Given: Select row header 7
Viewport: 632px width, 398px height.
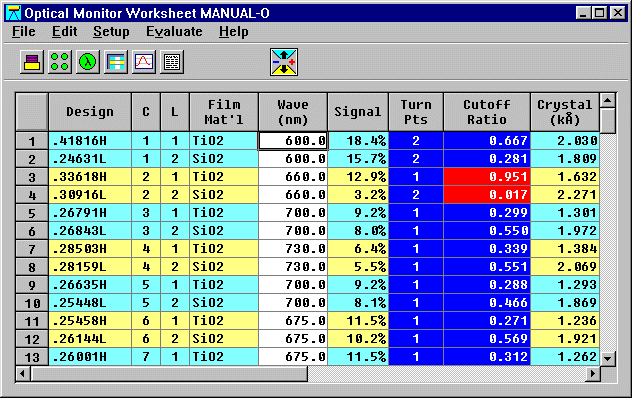Looking at the screenshot, I should coord(32,249).
